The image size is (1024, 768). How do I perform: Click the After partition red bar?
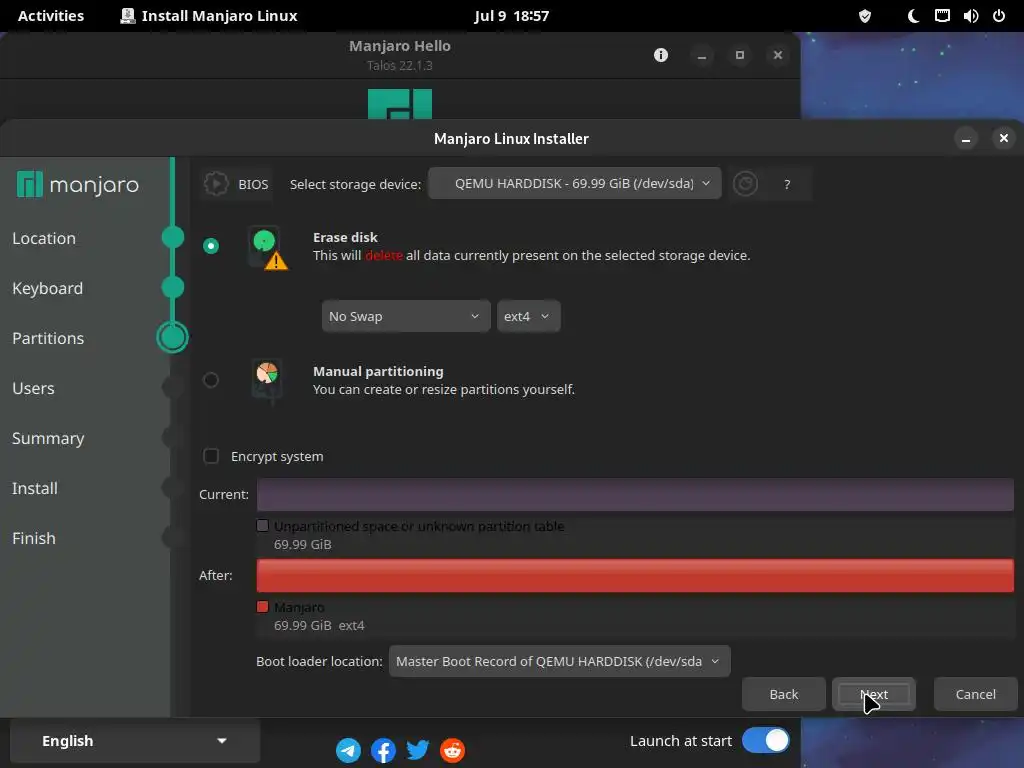(x=635, y=575)
